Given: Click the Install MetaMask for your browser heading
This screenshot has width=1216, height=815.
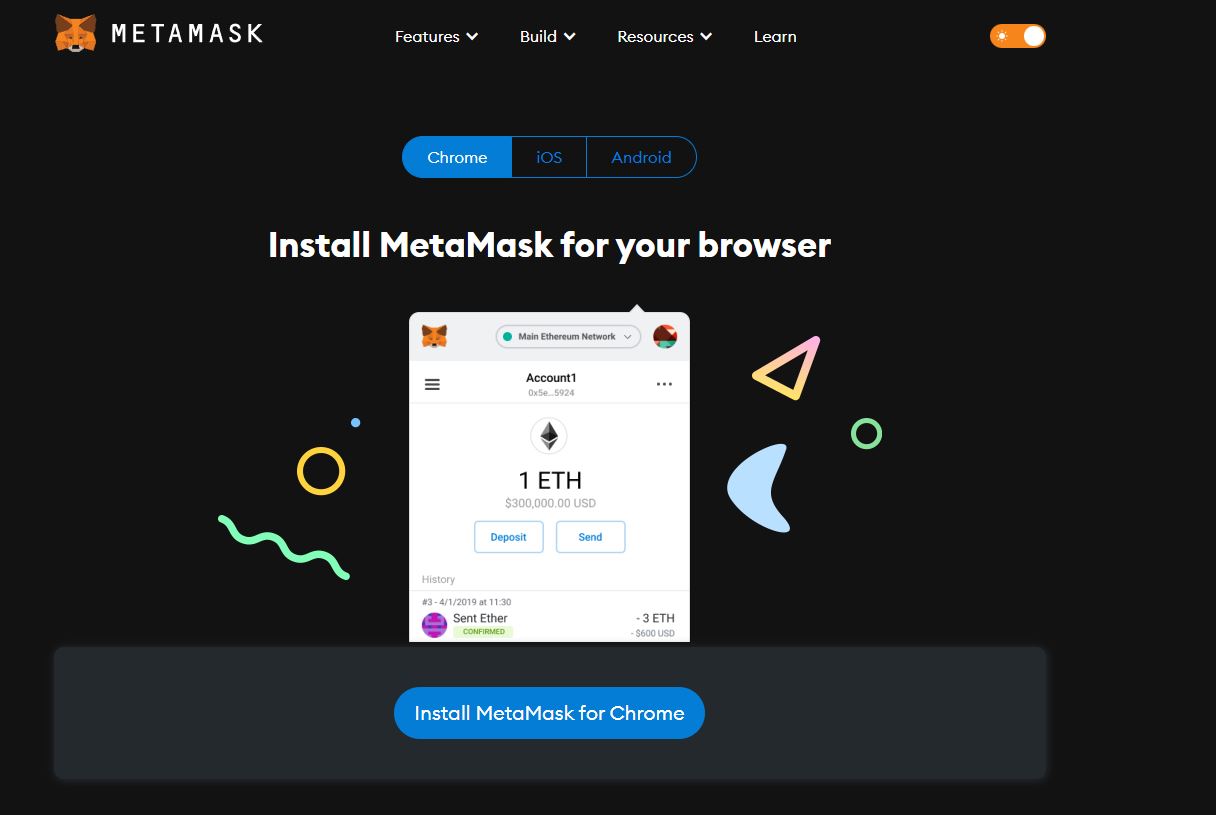Looking at the screenshot, I should 549,245.
